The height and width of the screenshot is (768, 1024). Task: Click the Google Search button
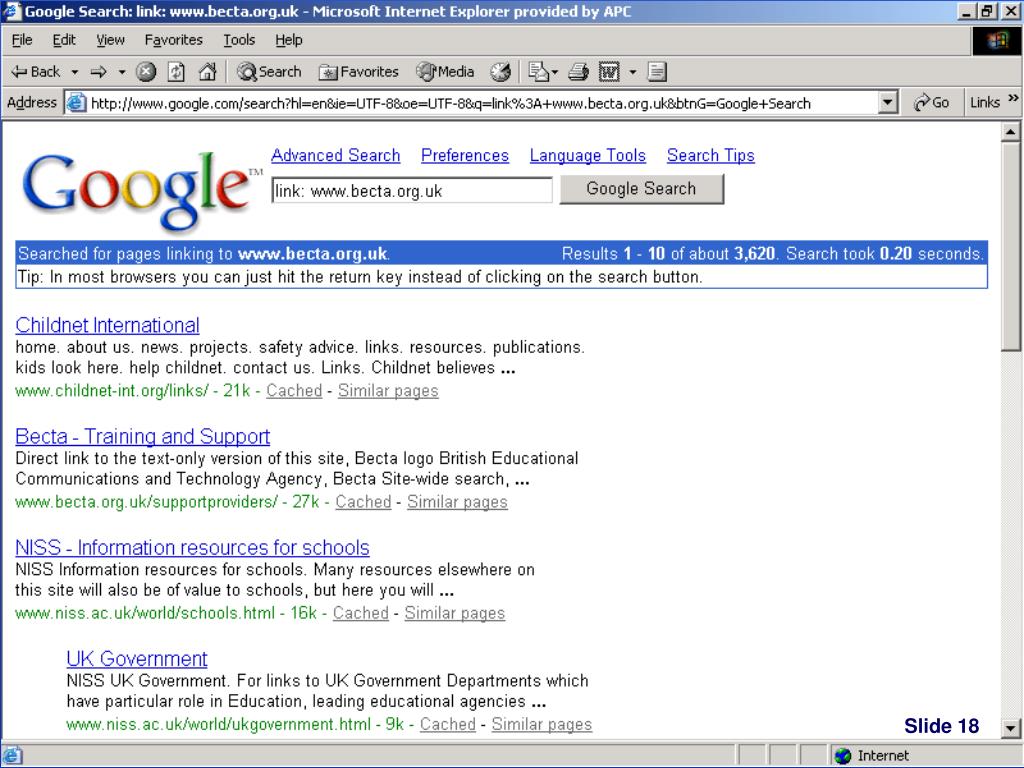(641, 189)
